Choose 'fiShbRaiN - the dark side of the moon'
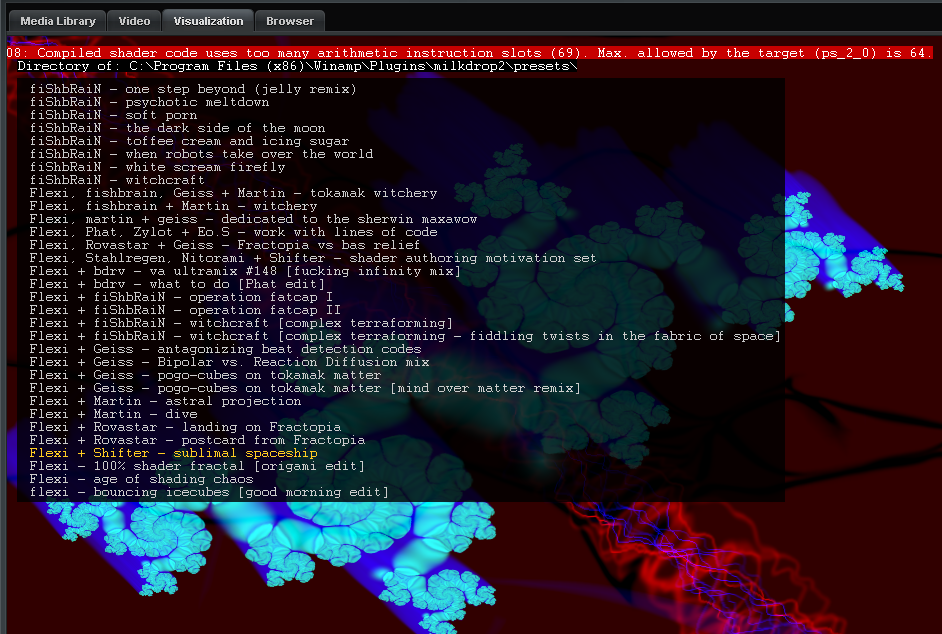The height and width of the screenshot is (634, 942). pyautogui.click(x=177, y=128)
